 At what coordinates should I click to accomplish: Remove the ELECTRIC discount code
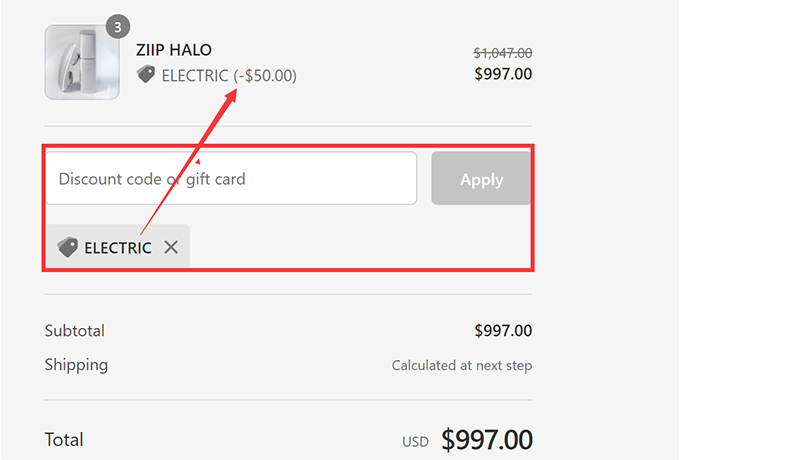(x=171, y=247)
